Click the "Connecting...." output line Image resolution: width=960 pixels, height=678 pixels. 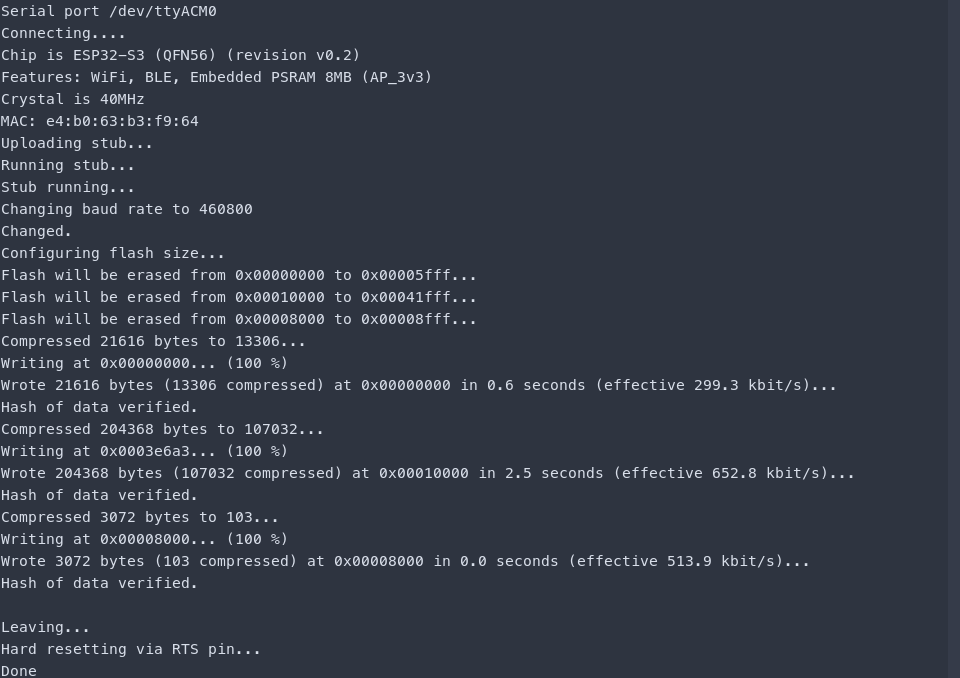click(x=49, y=33)
